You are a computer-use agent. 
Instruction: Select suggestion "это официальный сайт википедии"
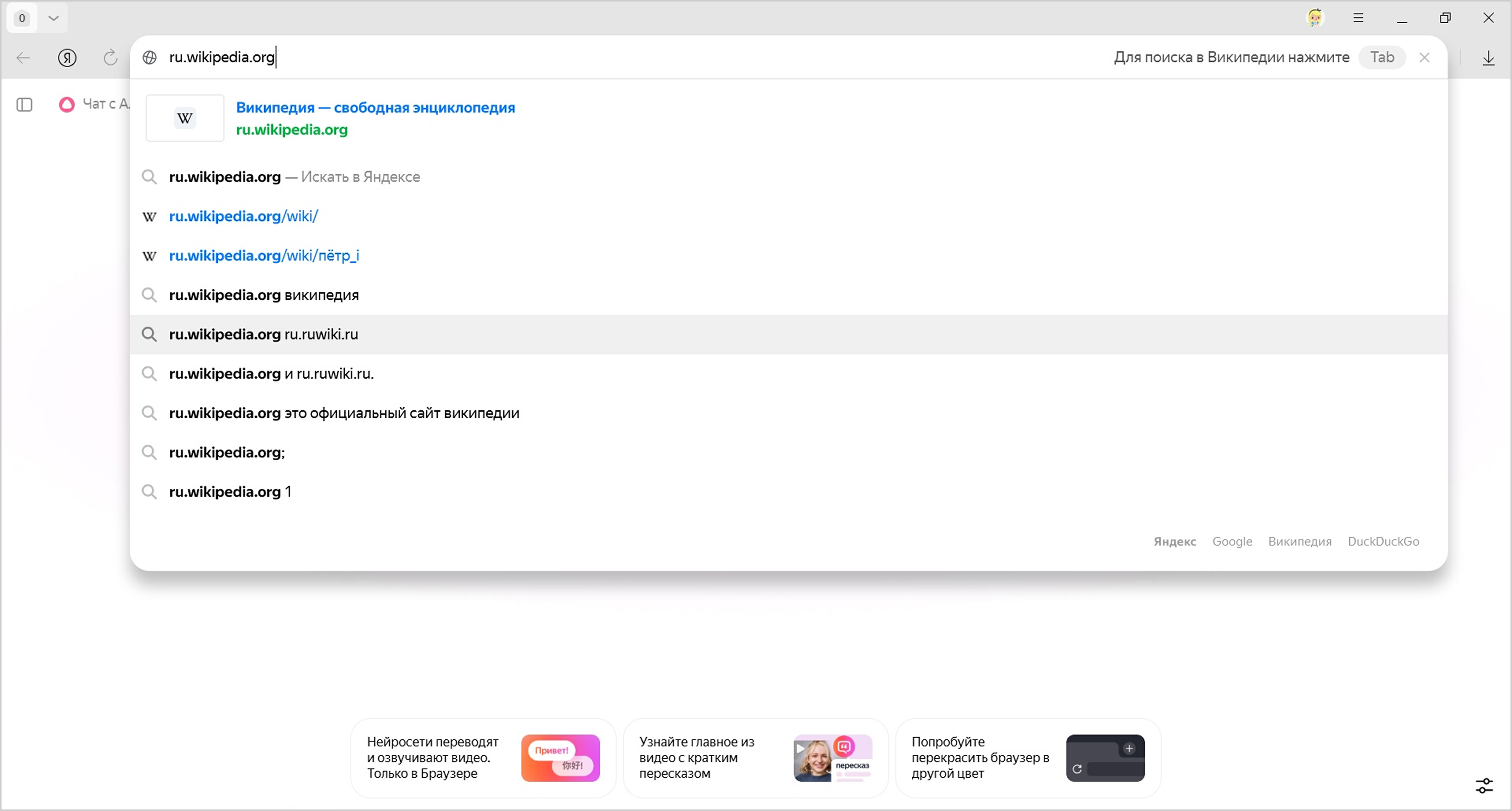pyautogui.click(x=343, y=413)
